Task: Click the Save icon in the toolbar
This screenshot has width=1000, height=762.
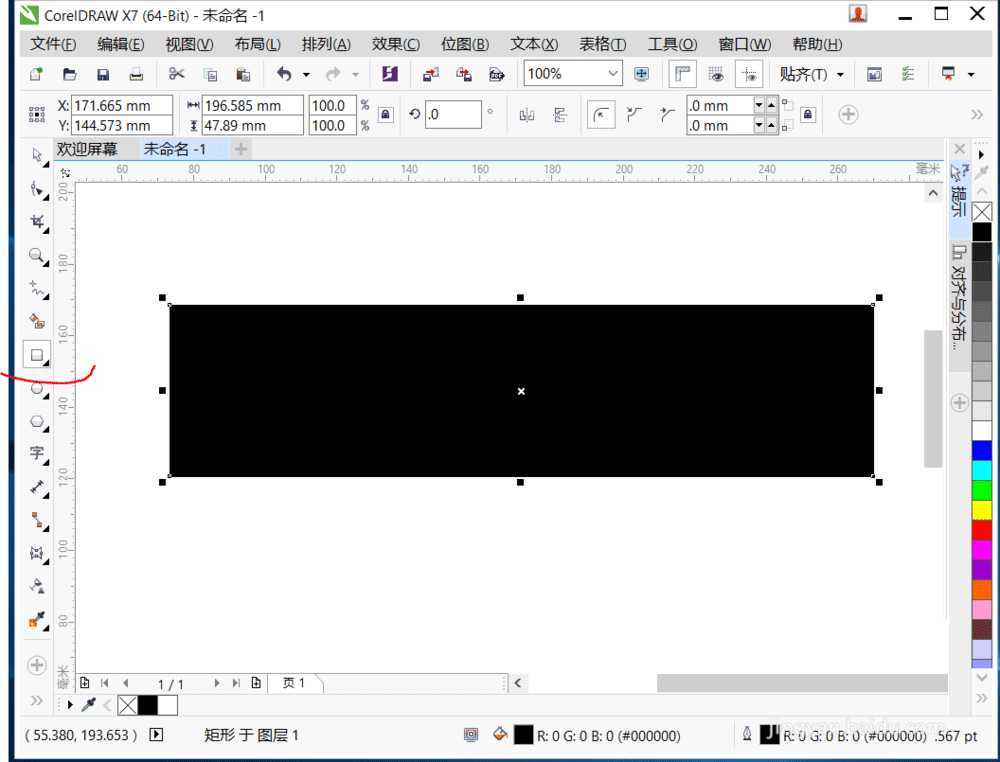Action: (102, 74)
